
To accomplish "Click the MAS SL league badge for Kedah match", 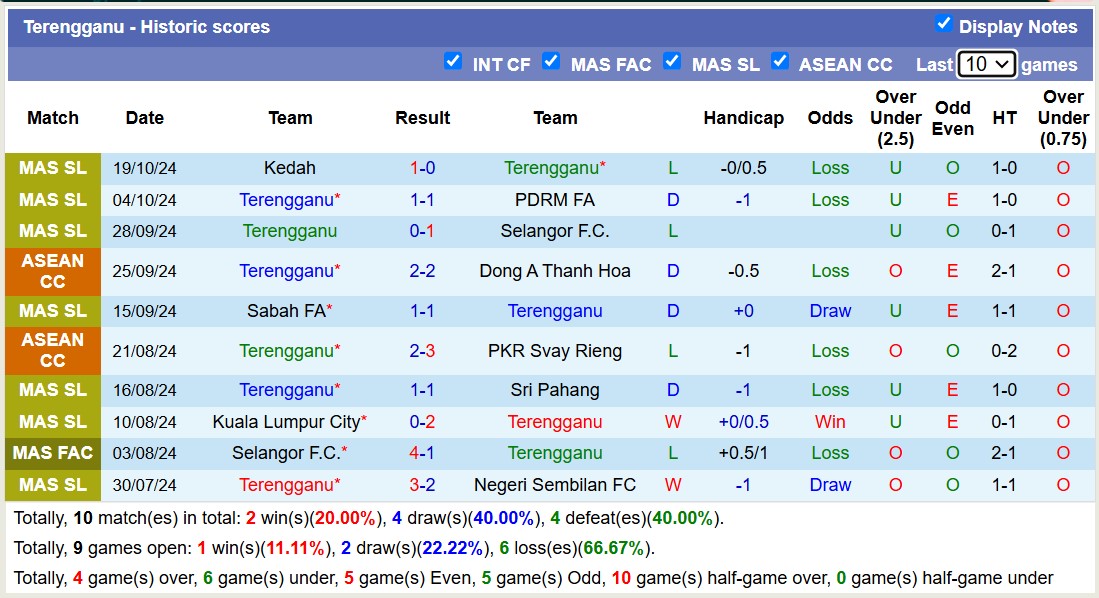I will tap(52, 168).
